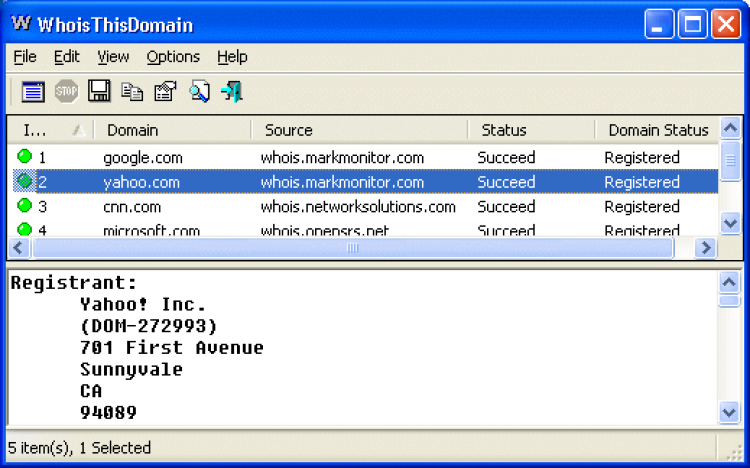This screenshot has height=468, width=750.
Task: Click the 'Yahoo! Inc.' text line
Action: click(x=143, y=304)
